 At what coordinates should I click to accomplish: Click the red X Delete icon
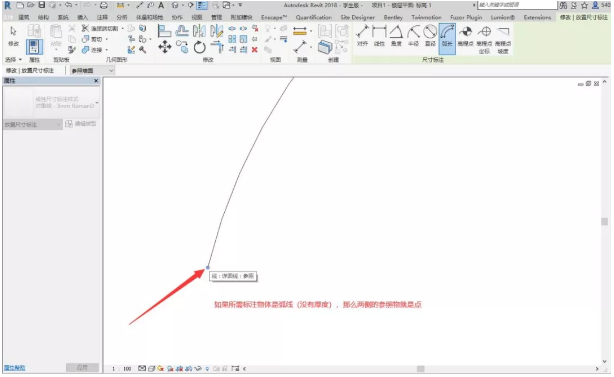tap(255, 50)
